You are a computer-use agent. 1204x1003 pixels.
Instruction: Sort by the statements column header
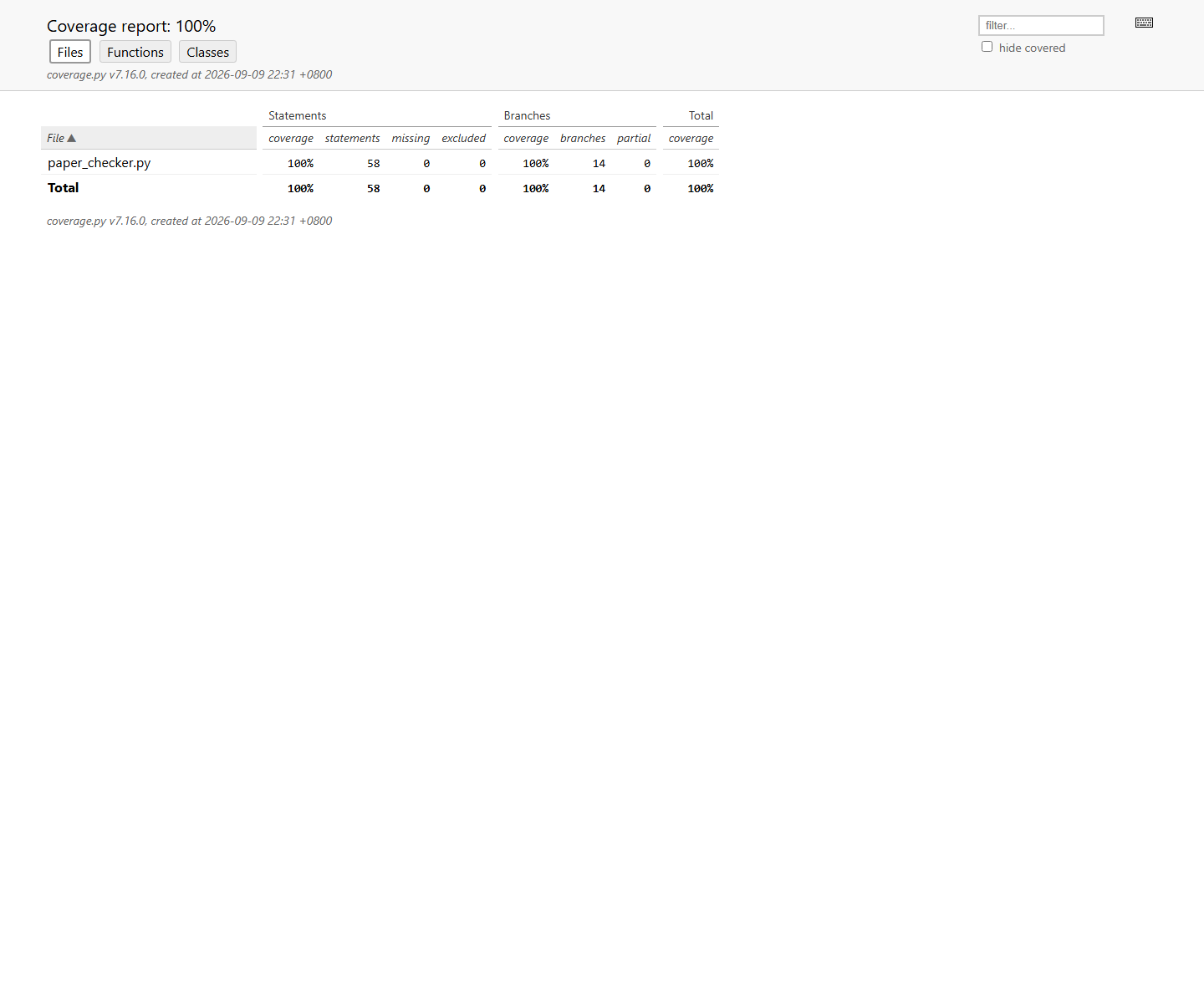point(352,138)
